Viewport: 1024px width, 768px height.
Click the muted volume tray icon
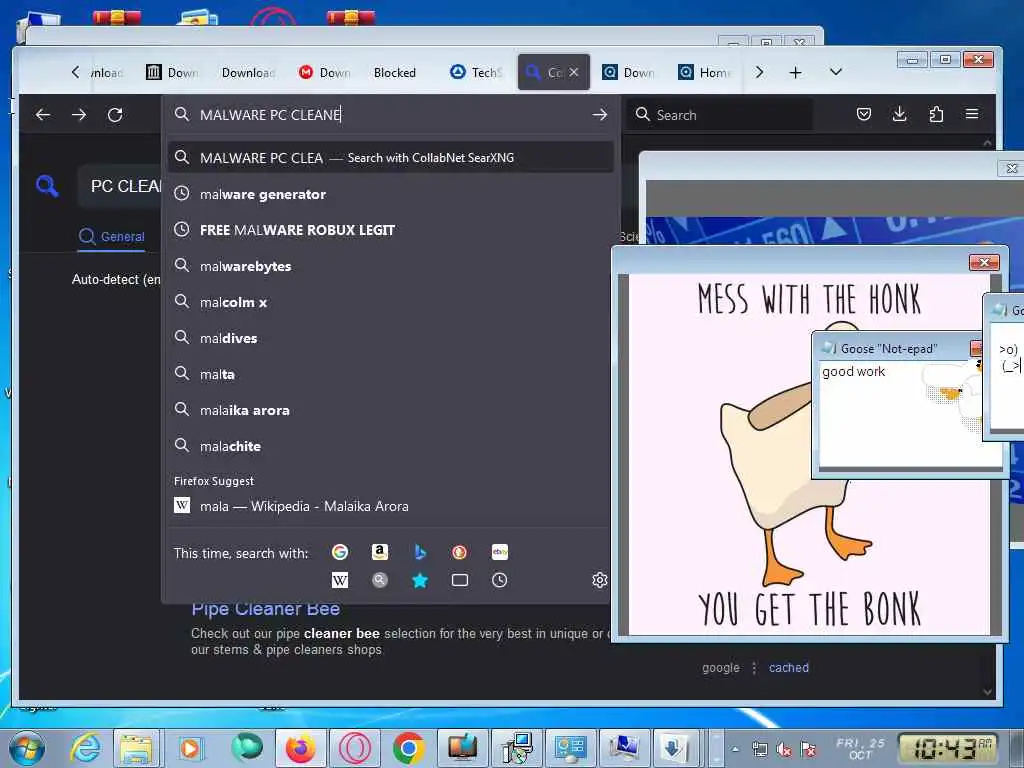[784, 749]
